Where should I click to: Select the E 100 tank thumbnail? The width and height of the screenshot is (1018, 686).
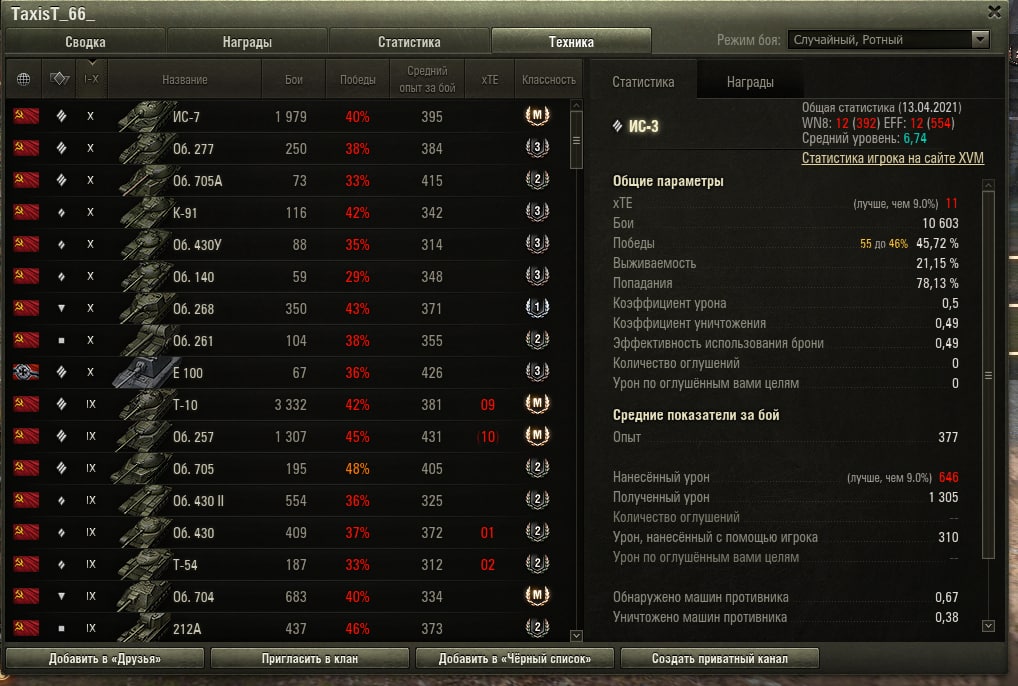tap(144, 373)
